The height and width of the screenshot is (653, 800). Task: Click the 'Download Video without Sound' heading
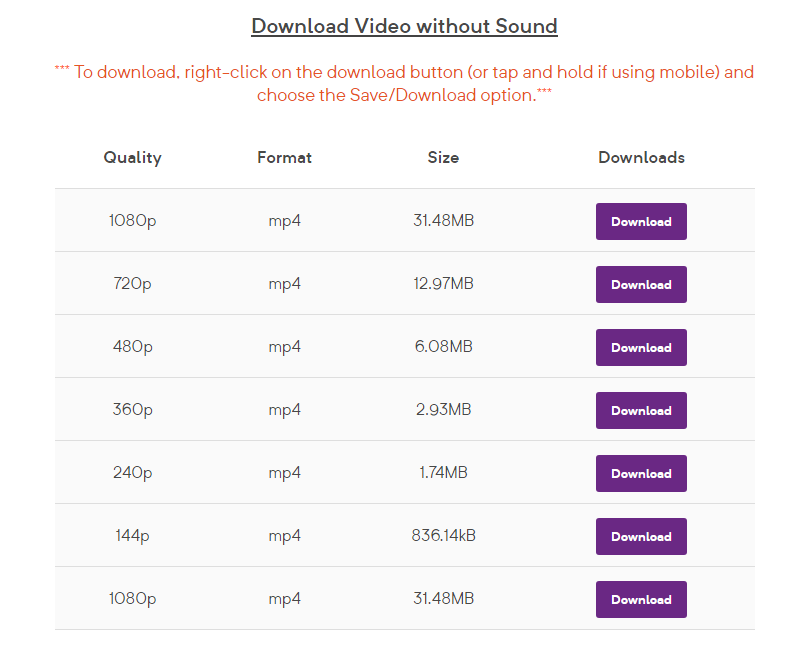tap(404, 26)
